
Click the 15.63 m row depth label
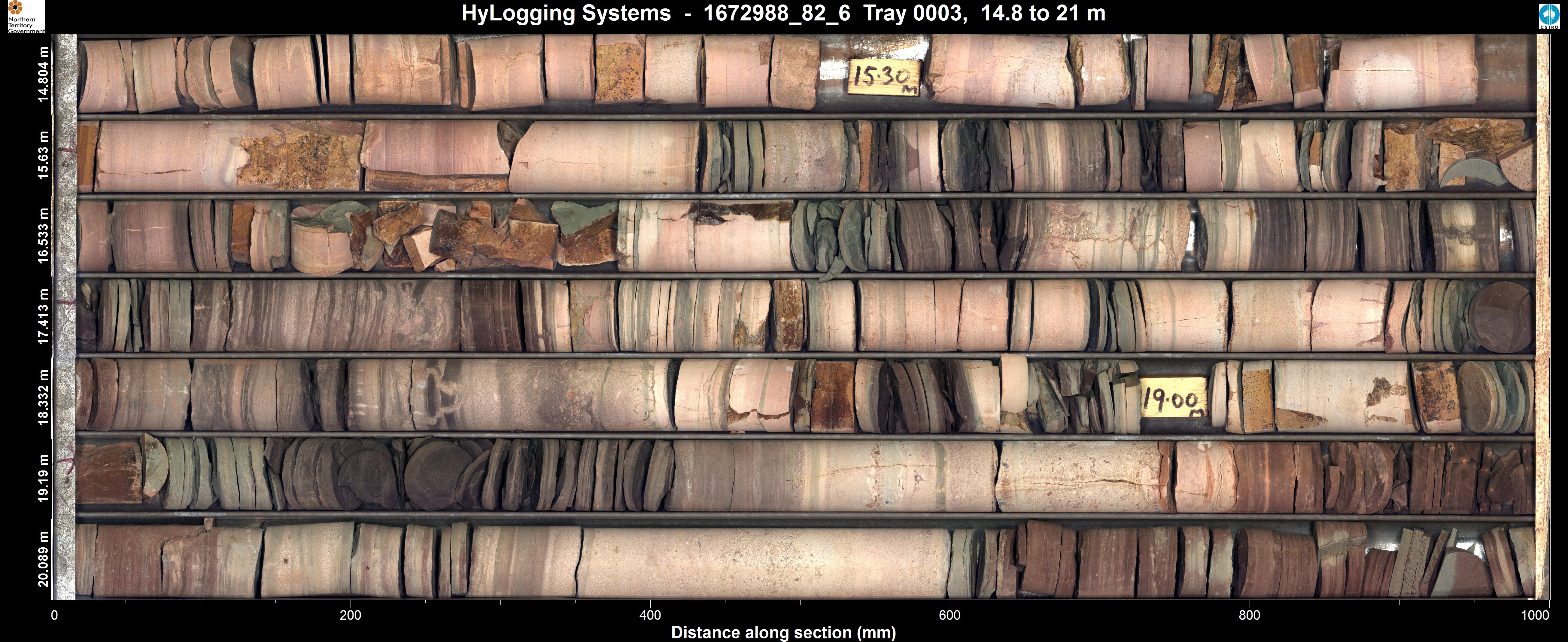pyautogui.click(x=43, y=155)
